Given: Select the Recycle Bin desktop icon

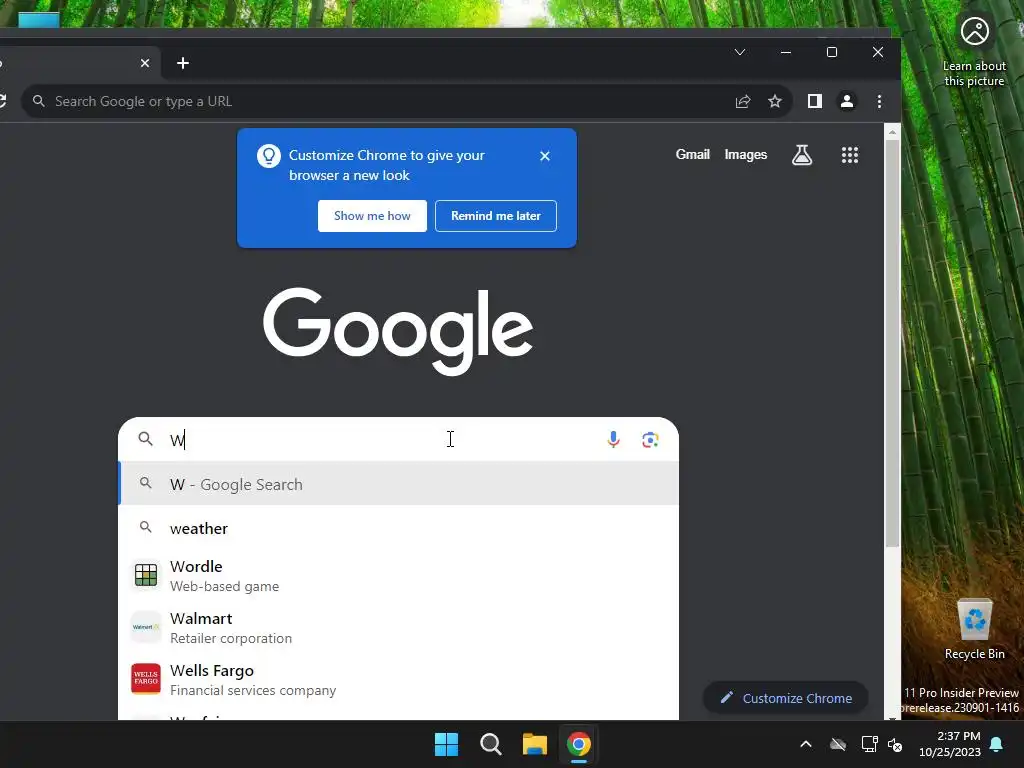Looking at the screenshot, I should click(x=974, y=628).
